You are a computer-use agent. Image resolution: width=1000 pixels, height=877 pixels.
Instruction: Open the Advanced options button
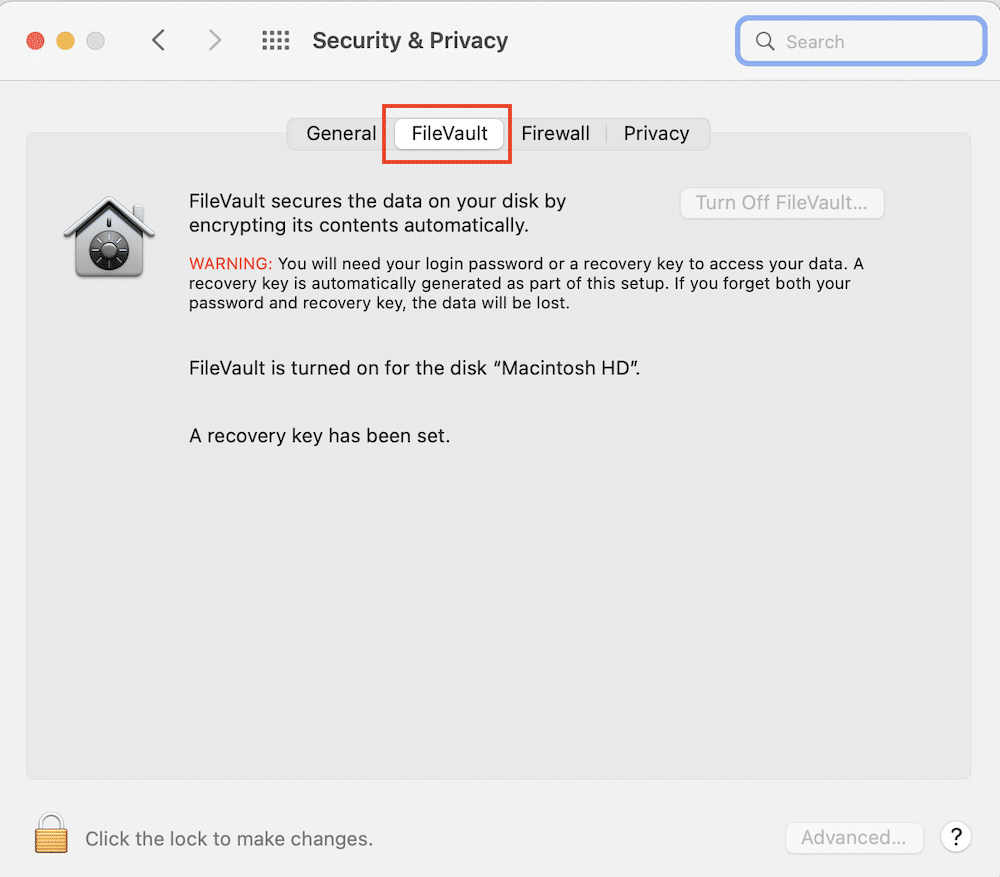pyautogui.click(x=854, y=837)
